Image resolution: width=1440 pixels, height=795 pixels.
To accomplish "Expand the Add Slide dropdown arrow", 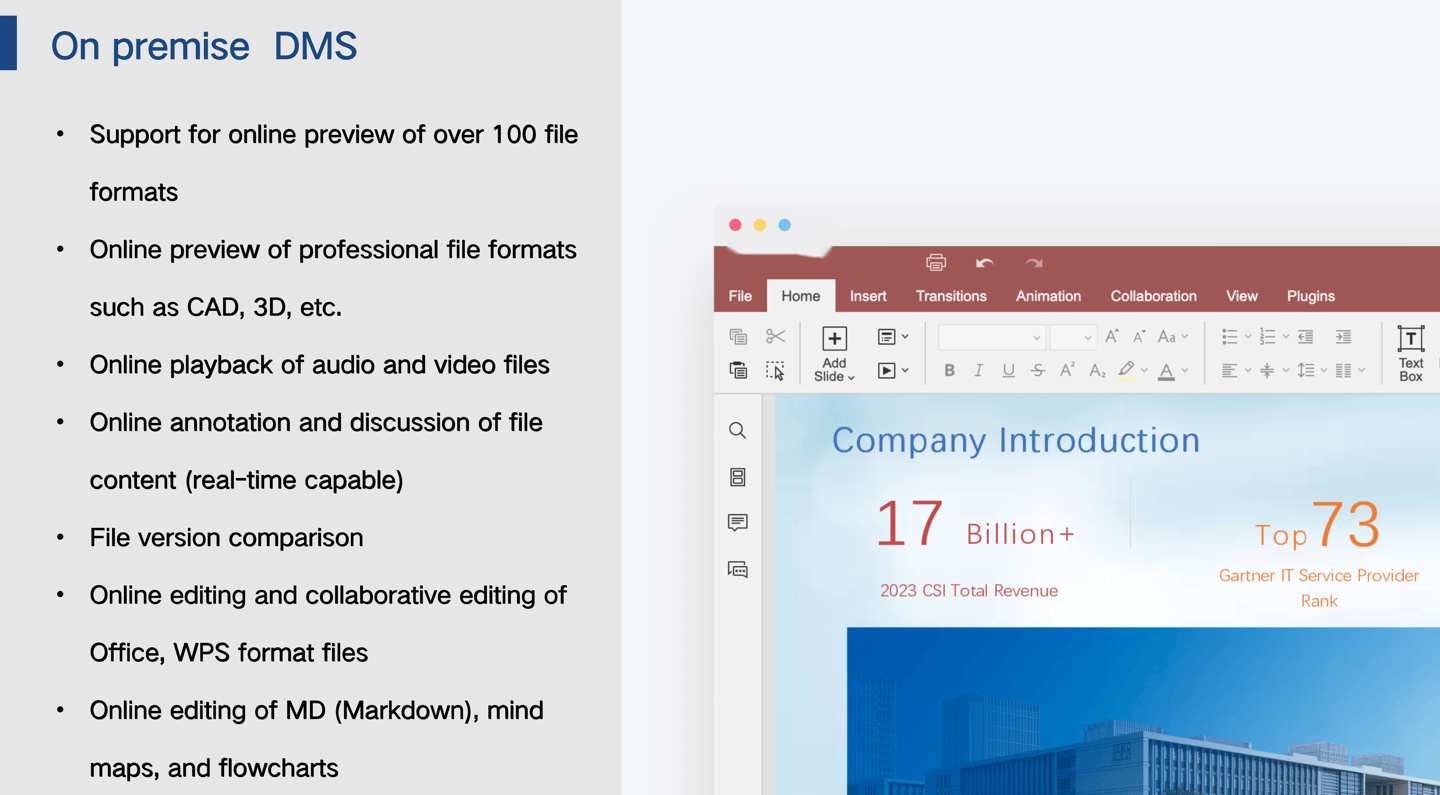I will point(851,377).
